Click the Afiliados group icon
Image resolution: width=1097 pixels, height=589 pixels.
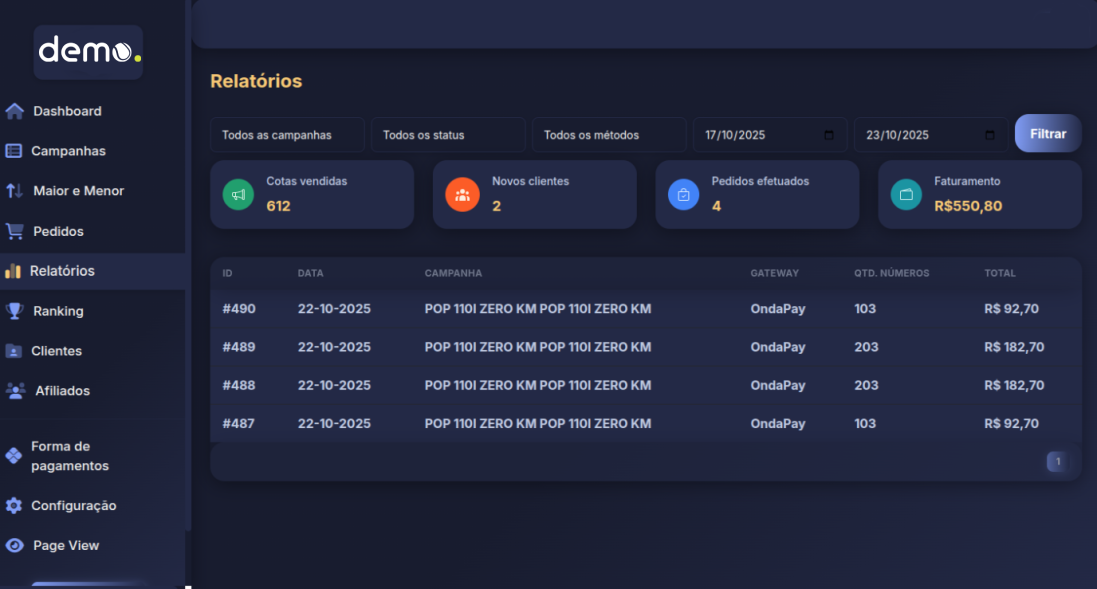(x=15, y=391)
